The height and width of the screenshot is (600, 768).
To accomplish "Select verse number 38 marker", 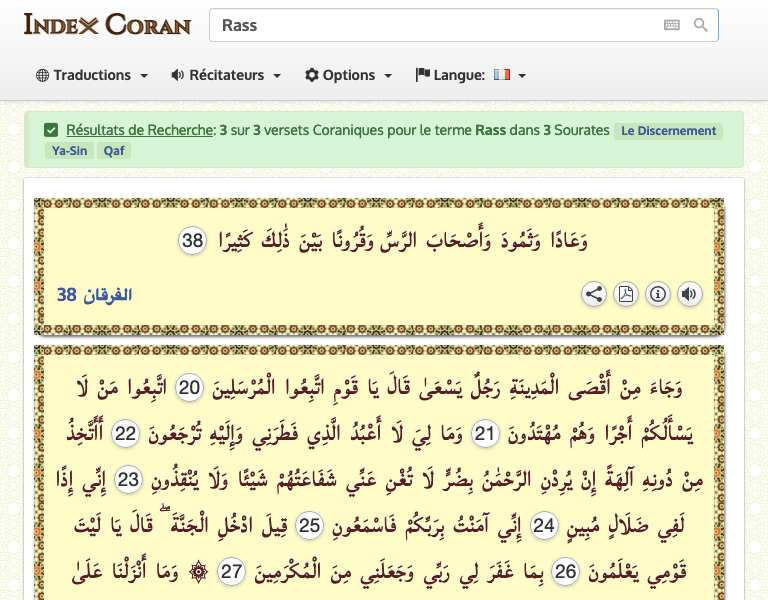I will [193, 240].
